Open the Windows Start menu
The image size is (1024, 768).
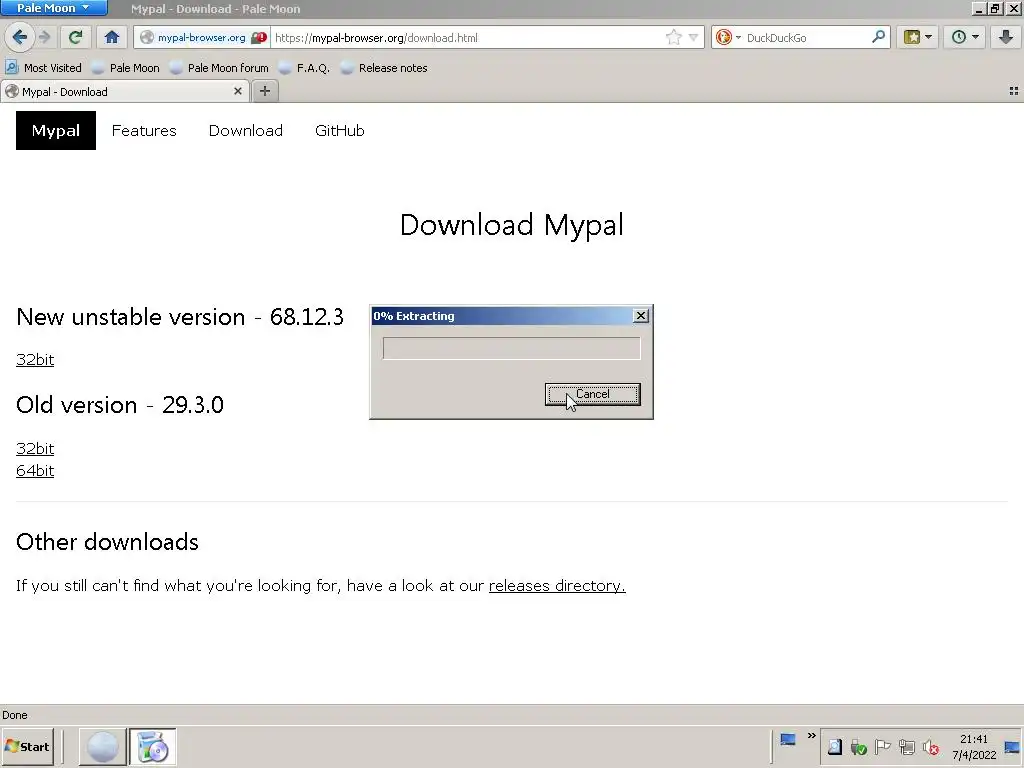coord(27,746)
